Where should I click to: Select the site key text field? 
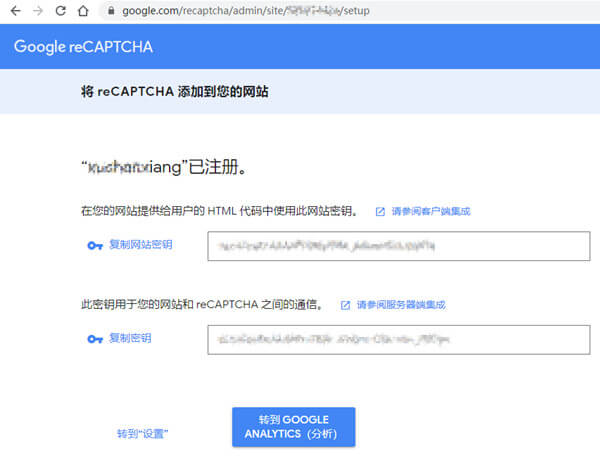click(x=399, y=246)
